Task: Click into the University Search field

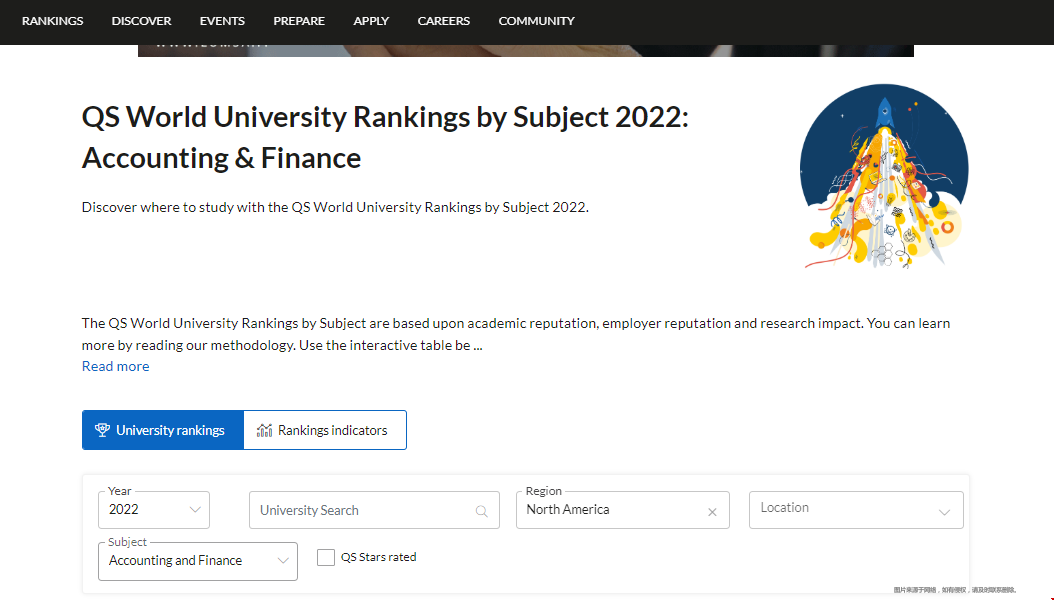Action: click(374, 510)
